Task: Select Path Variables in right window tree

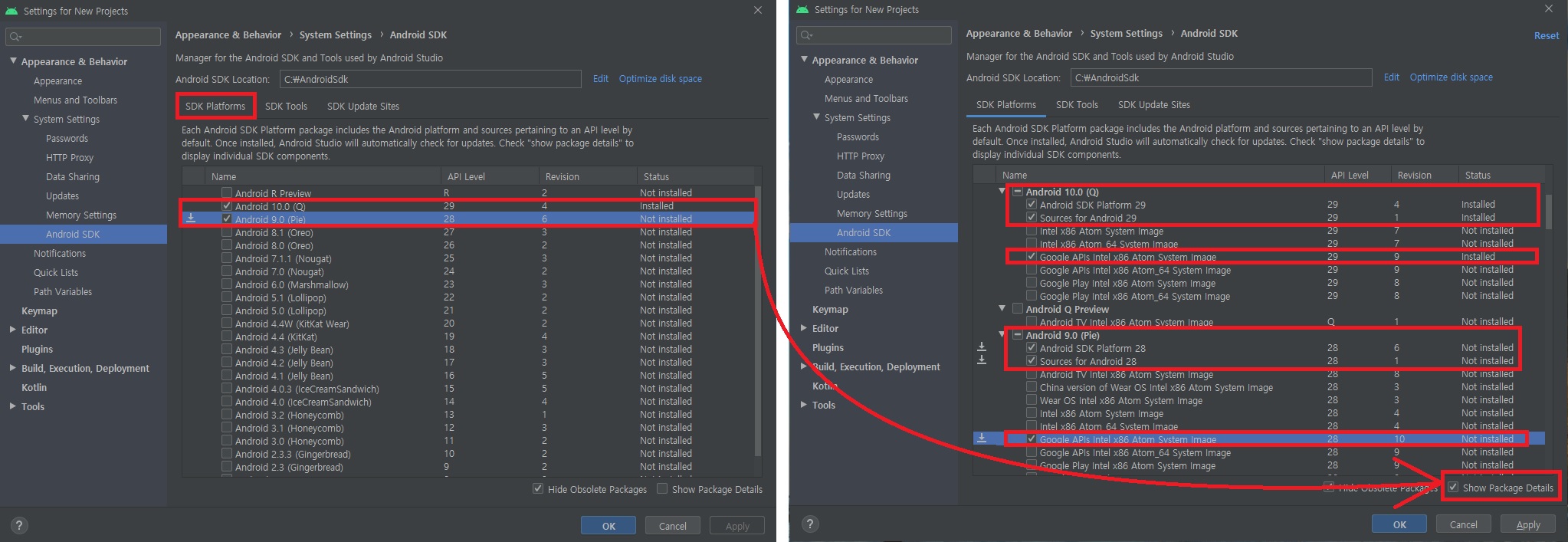Action: 854,290
